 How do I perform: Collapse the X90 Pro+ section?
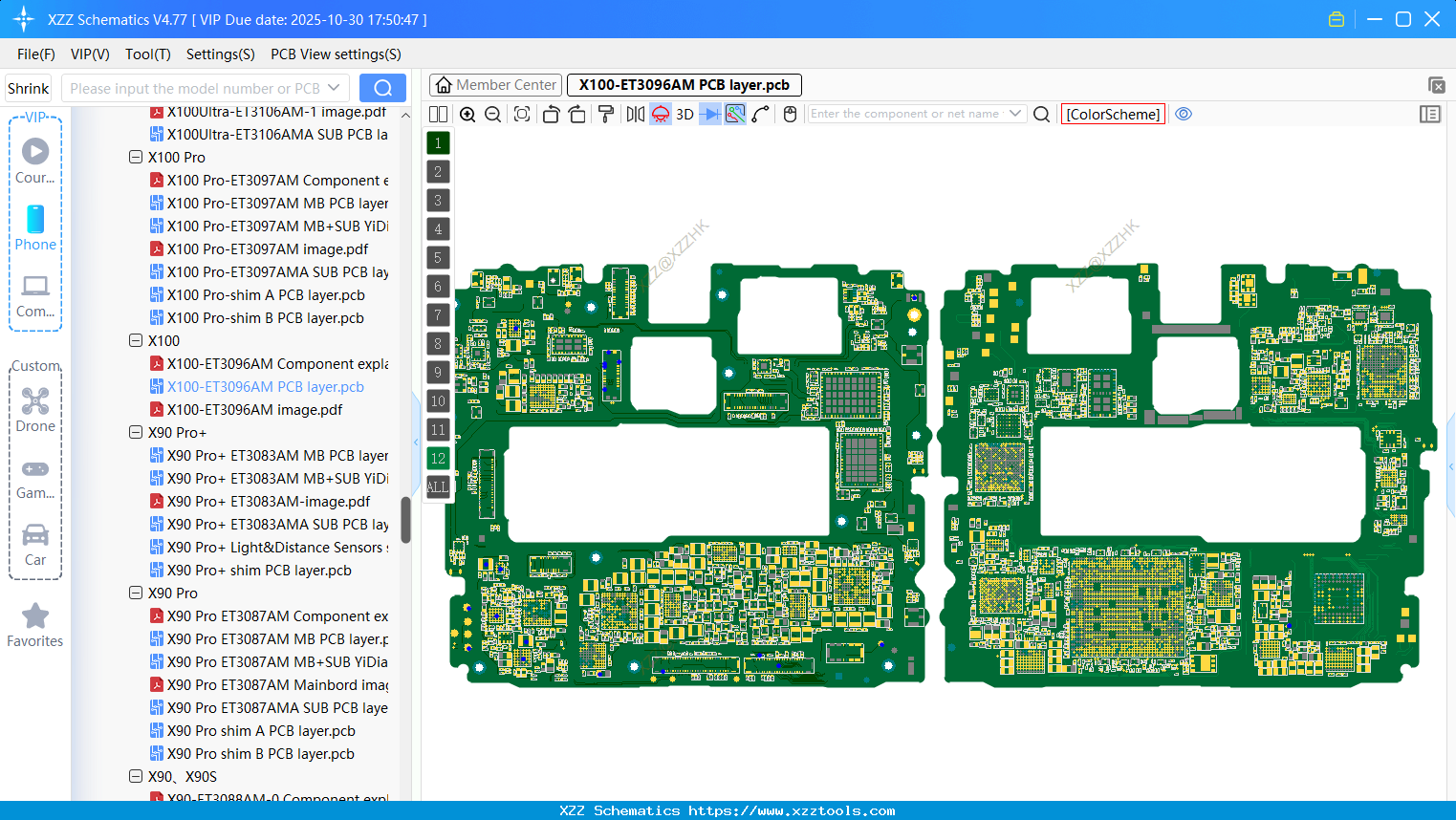coord(136,432)
